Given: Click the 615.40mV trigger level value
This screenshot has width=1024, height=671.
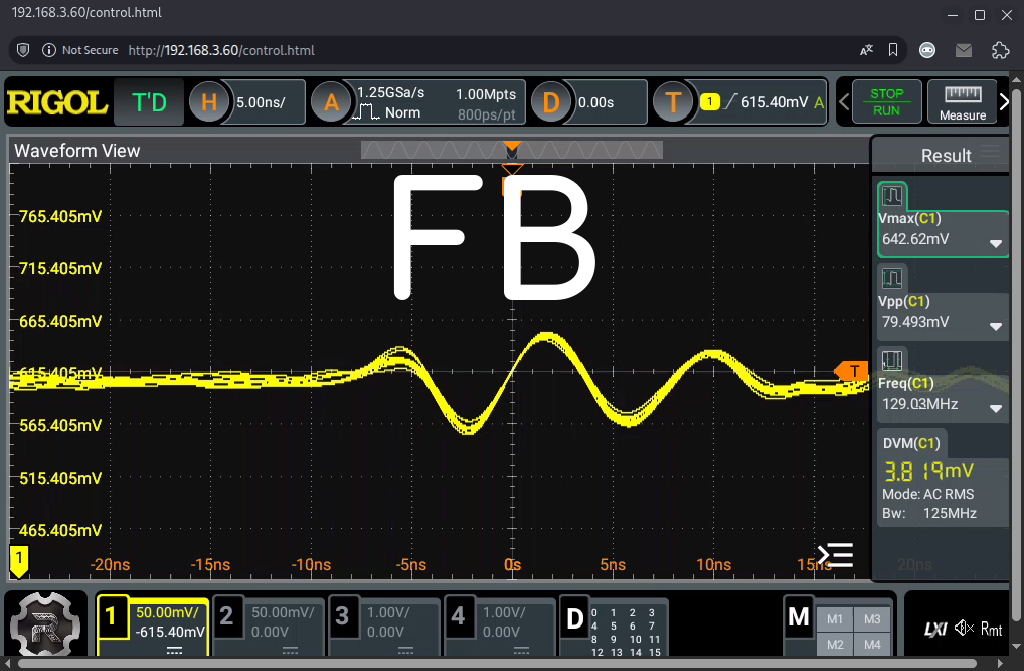Looking at the screenshot, I should click(x=775, y=102).
